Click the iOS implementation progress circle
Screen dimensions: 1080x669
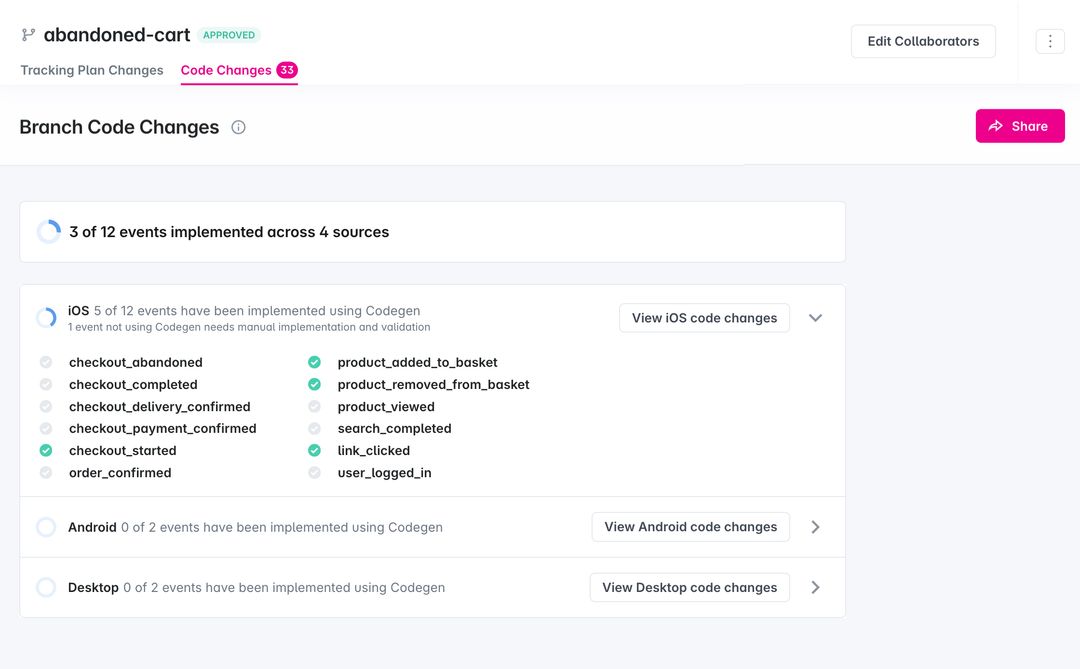pyautogui.click(x=46, y=317)
